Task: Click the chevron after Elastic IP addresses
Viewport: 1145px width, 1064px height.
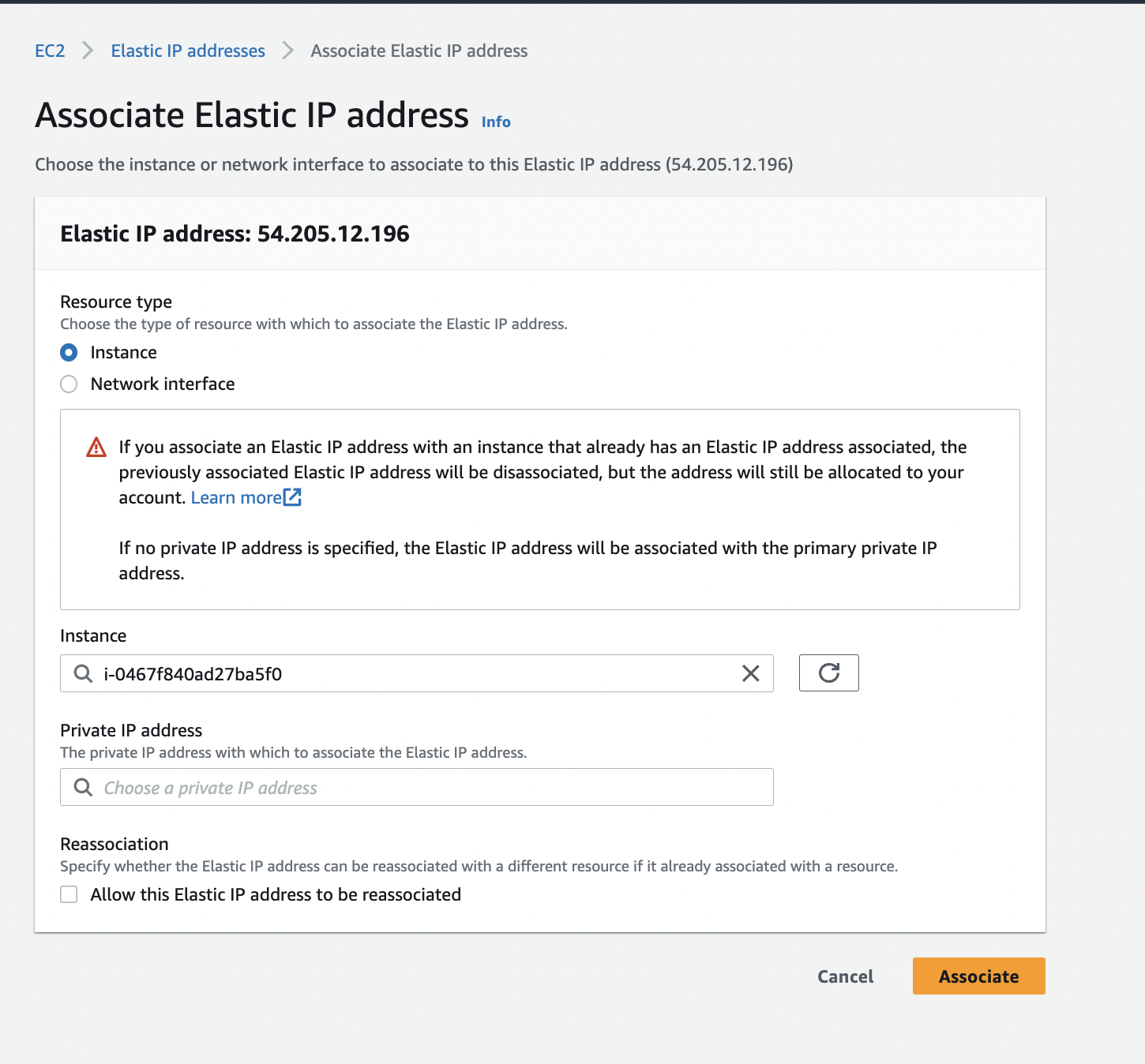Action: click(x=288, y=51)
